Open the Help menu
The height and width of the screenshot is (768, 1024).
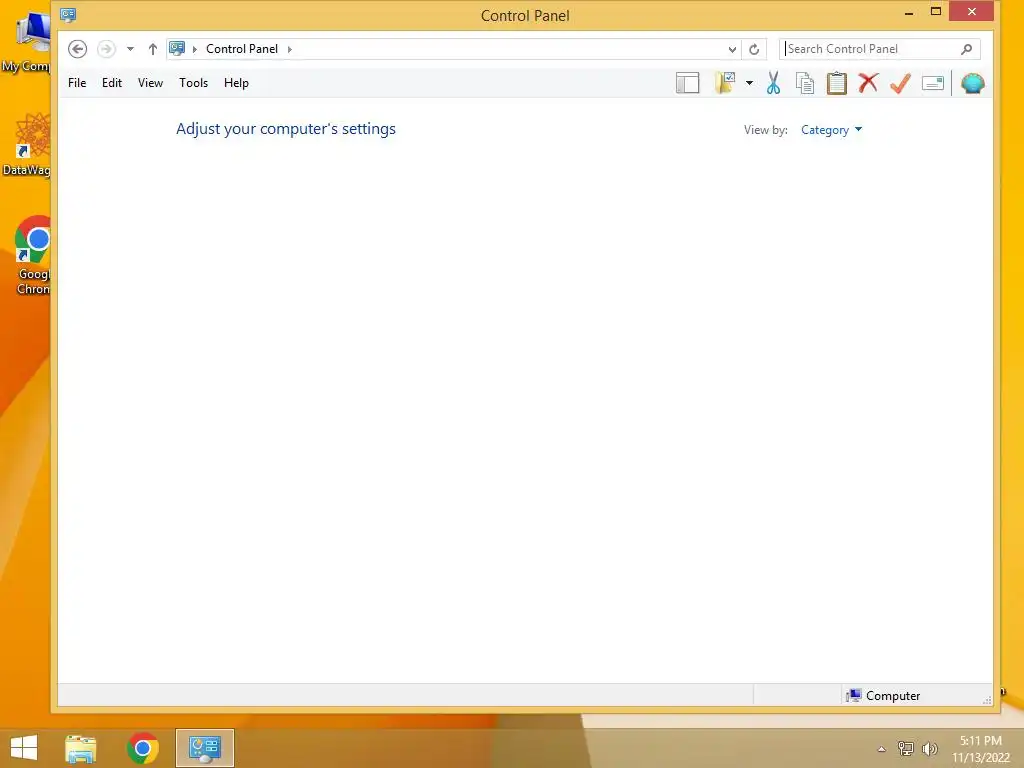coord(236,83)
